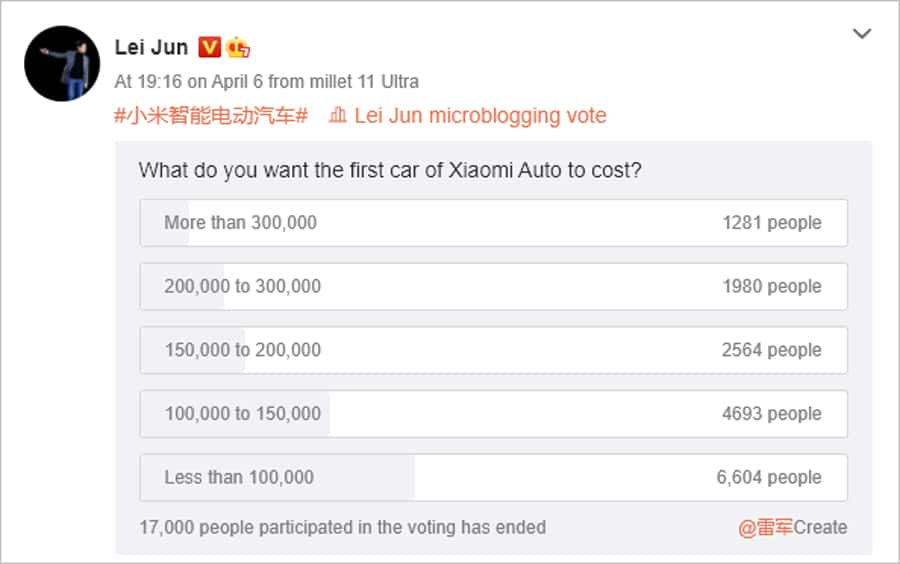Open the post options chevron menu

862,35
